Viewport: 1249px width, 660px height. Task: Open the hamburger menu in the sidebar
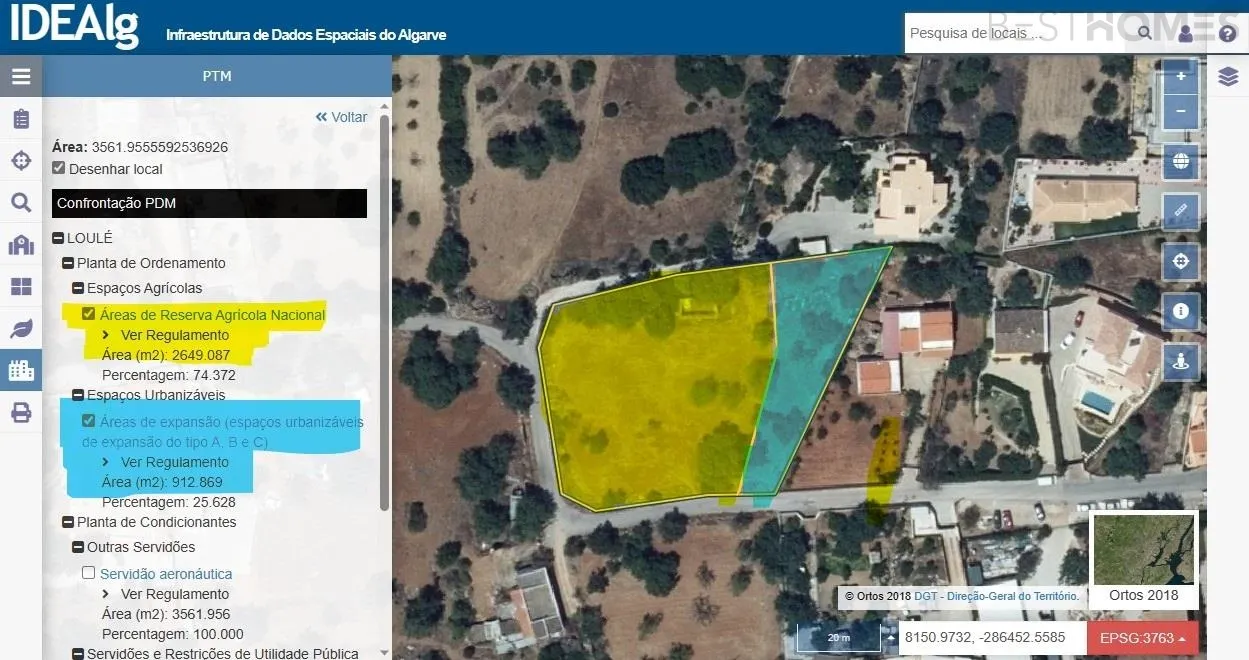coord(21,76)
